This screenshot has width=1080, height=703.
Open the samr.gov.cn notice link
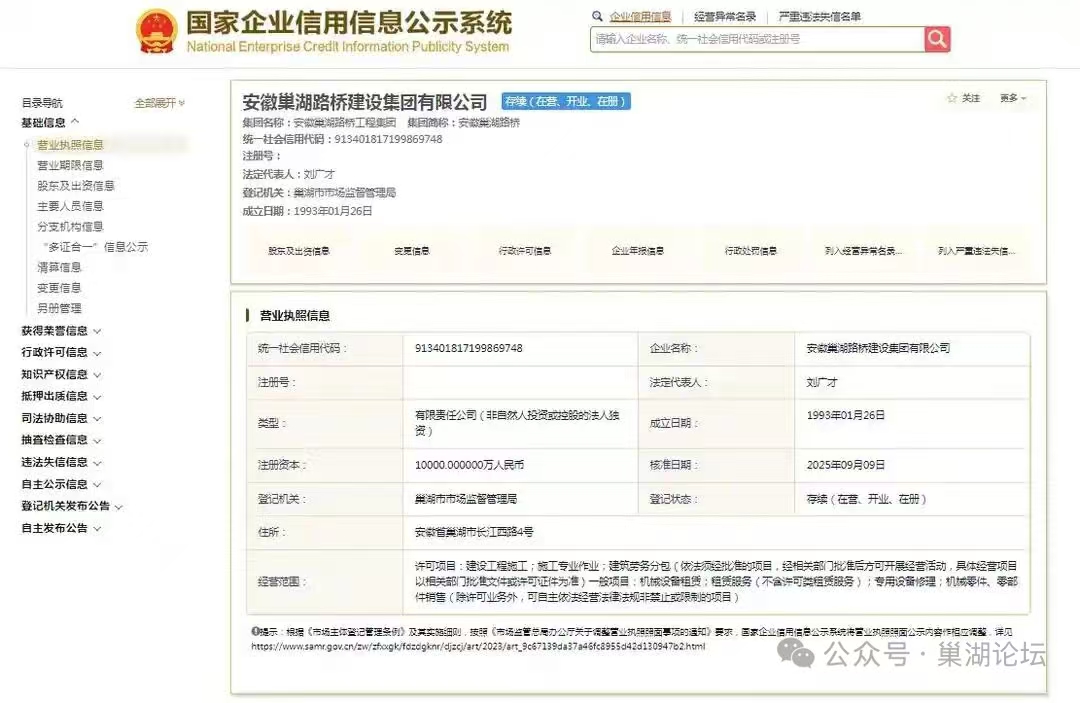(x=478, y=647)
